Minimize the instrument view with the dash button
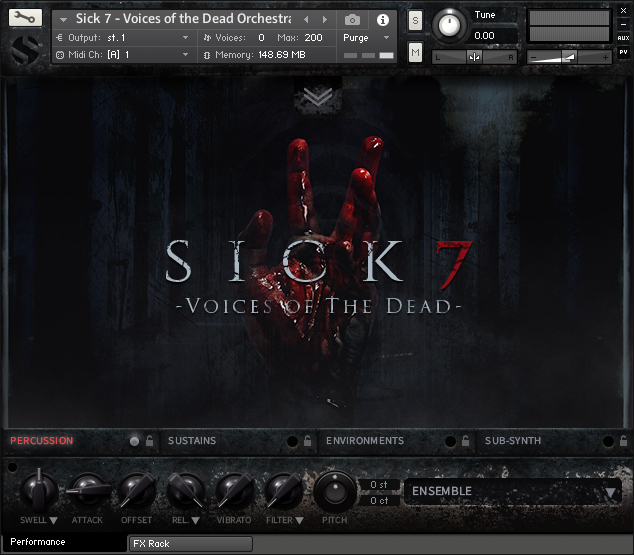Screen dimensions: 634x555 tap(623, 24)
